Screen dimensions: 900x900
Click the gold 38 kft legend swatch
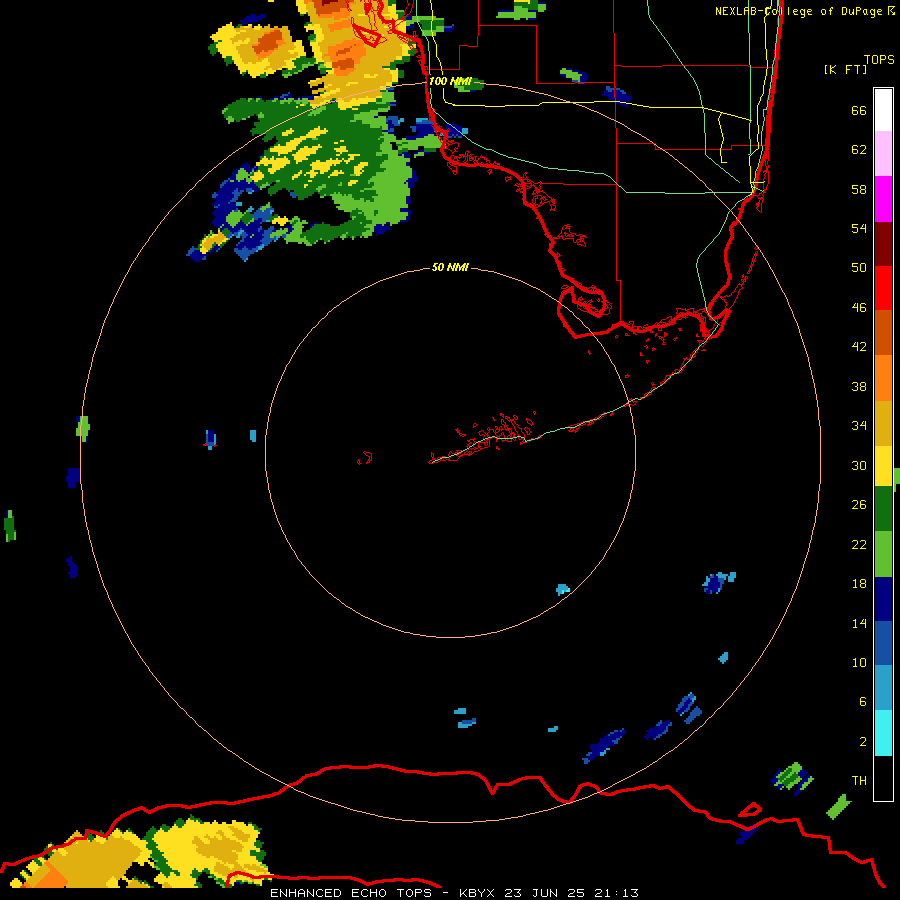[x=883, y=423]
